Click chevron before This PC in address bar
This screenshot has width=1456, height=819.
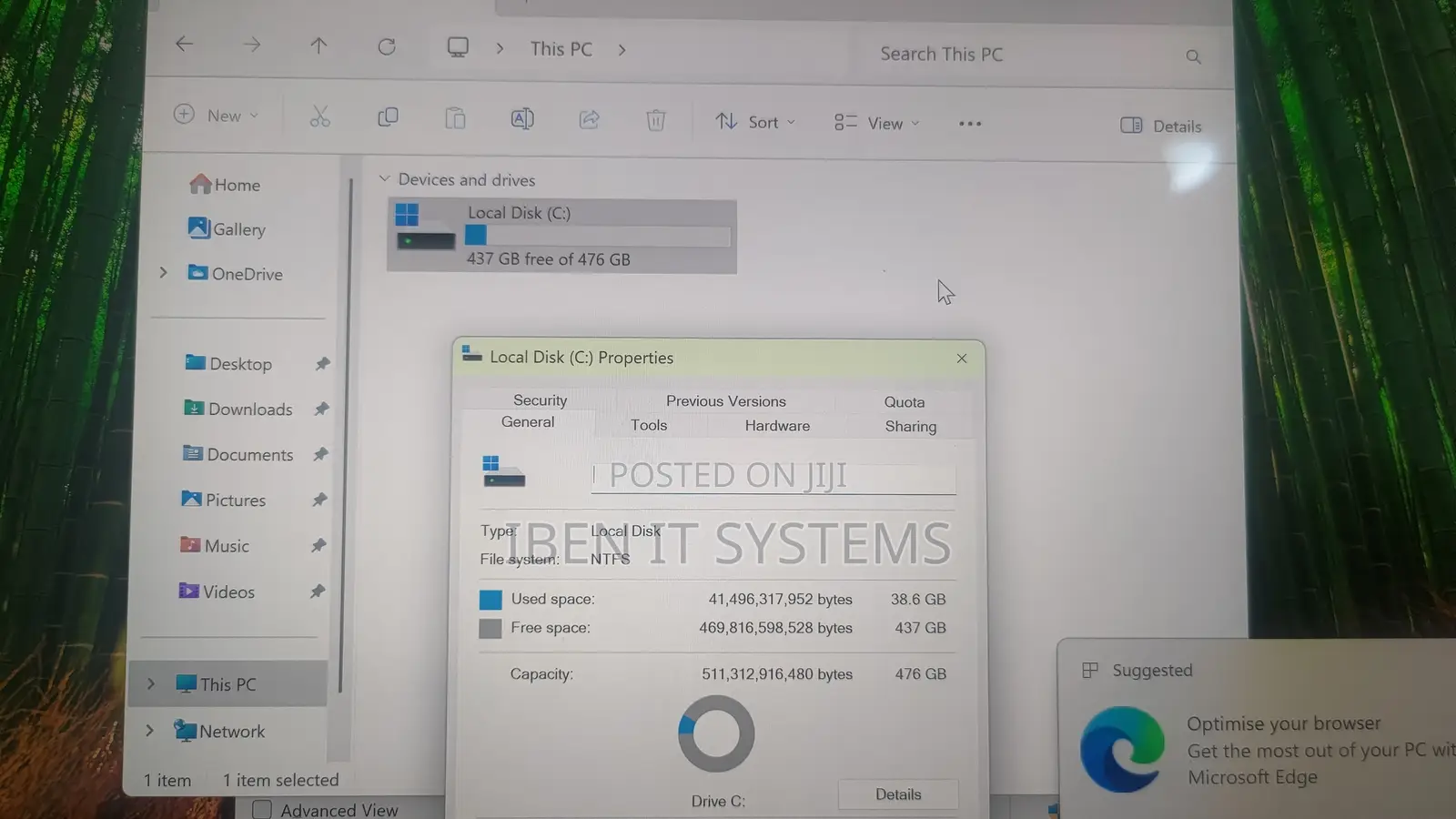(500, 48)
